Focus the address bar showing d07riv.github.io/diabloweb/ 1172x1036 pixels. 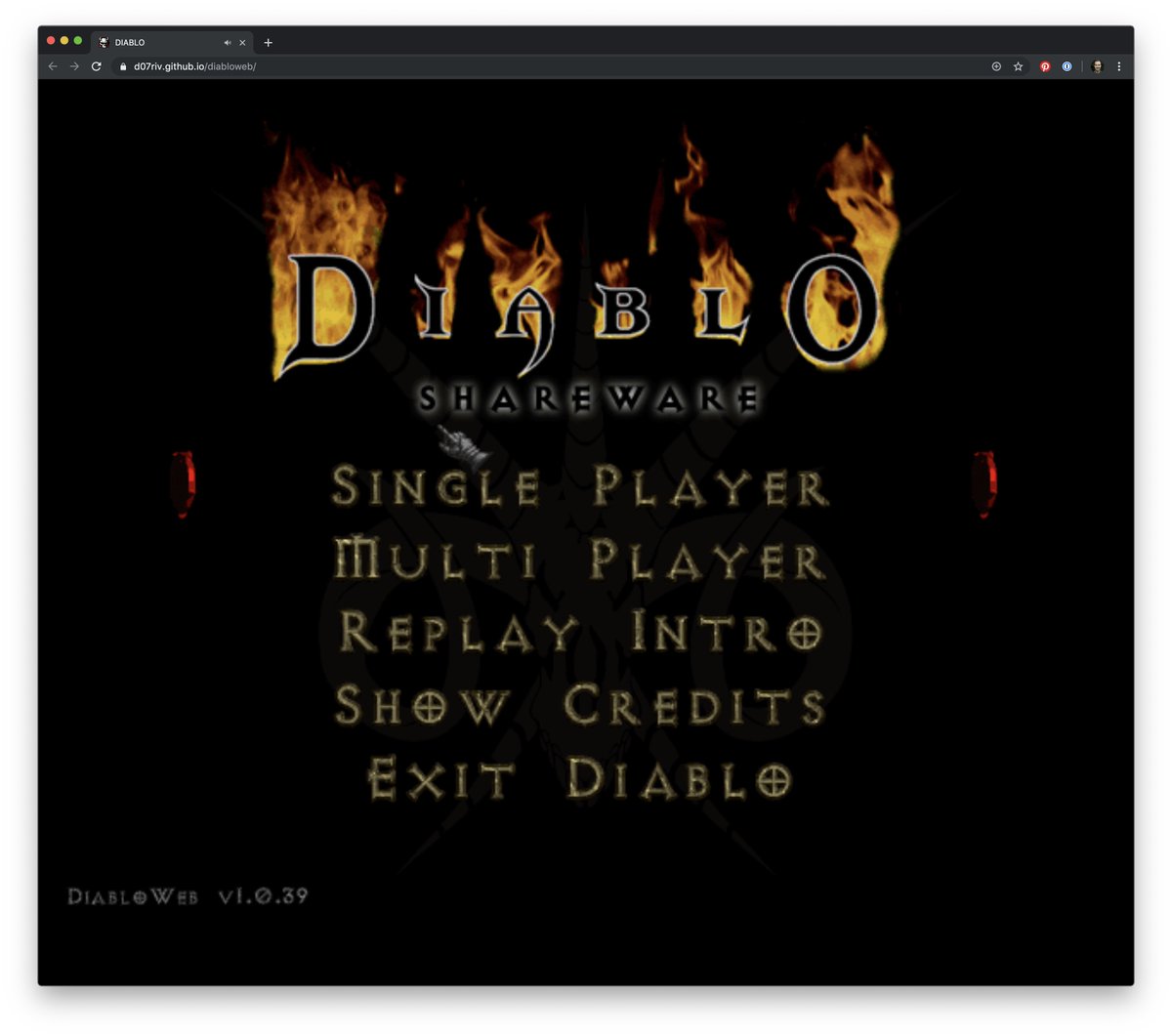547,66
